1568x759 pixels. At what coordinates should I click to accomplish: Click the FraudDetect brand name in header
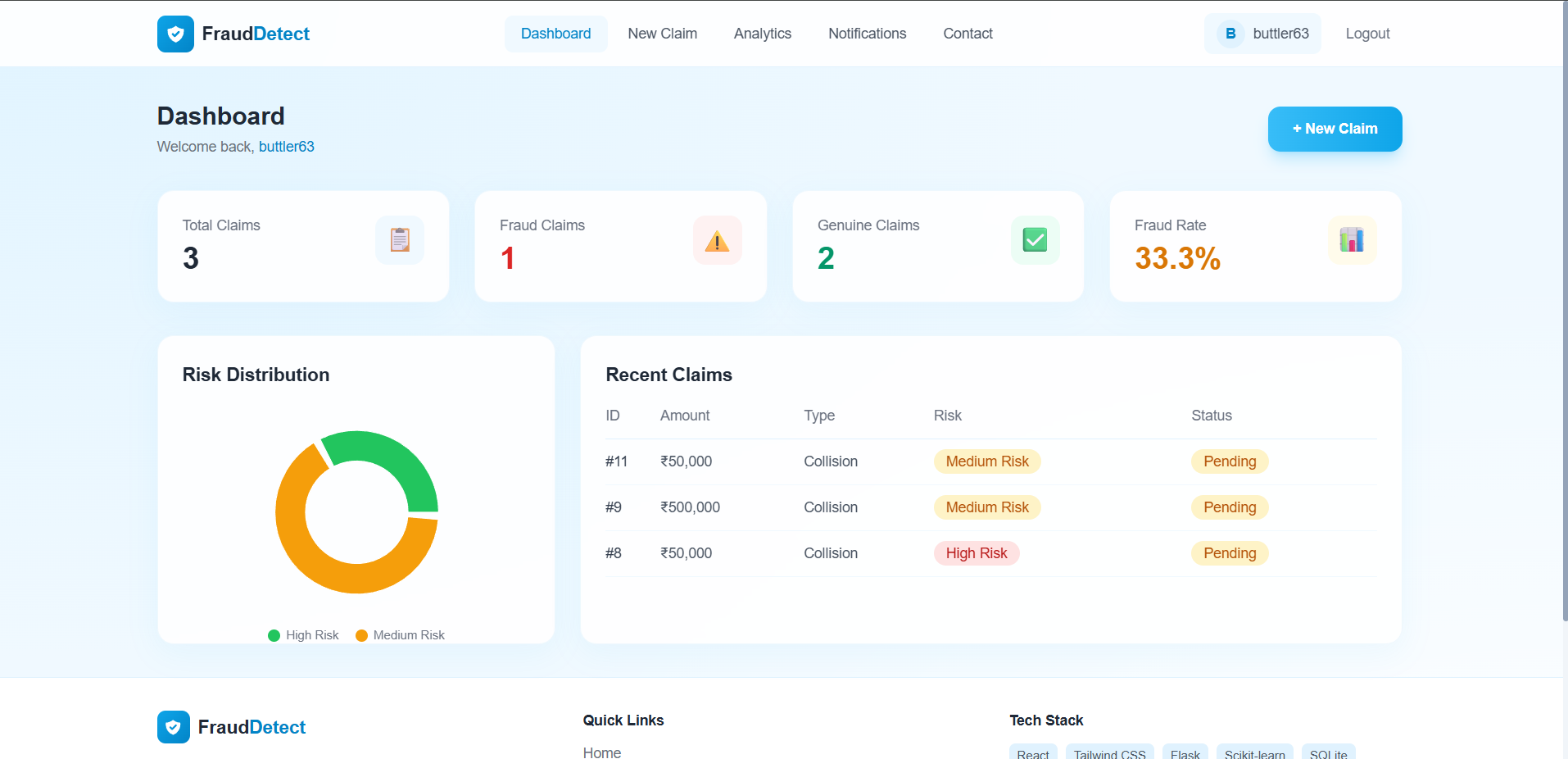pyautogui.click(x=256, y=34)
